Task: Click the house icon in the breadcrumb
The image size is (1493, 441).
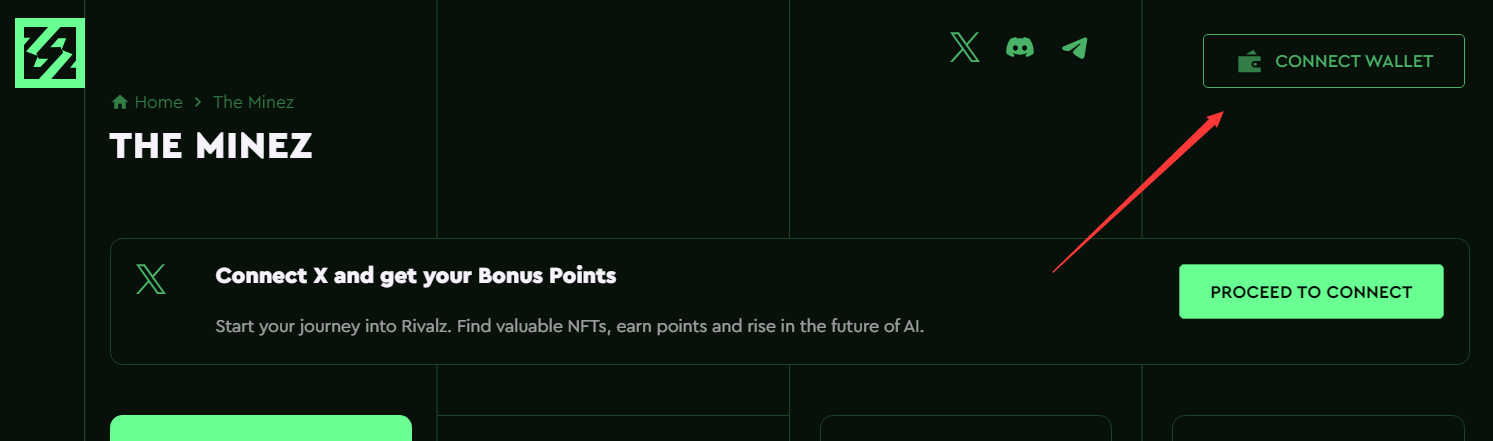Action: [120, 102]
